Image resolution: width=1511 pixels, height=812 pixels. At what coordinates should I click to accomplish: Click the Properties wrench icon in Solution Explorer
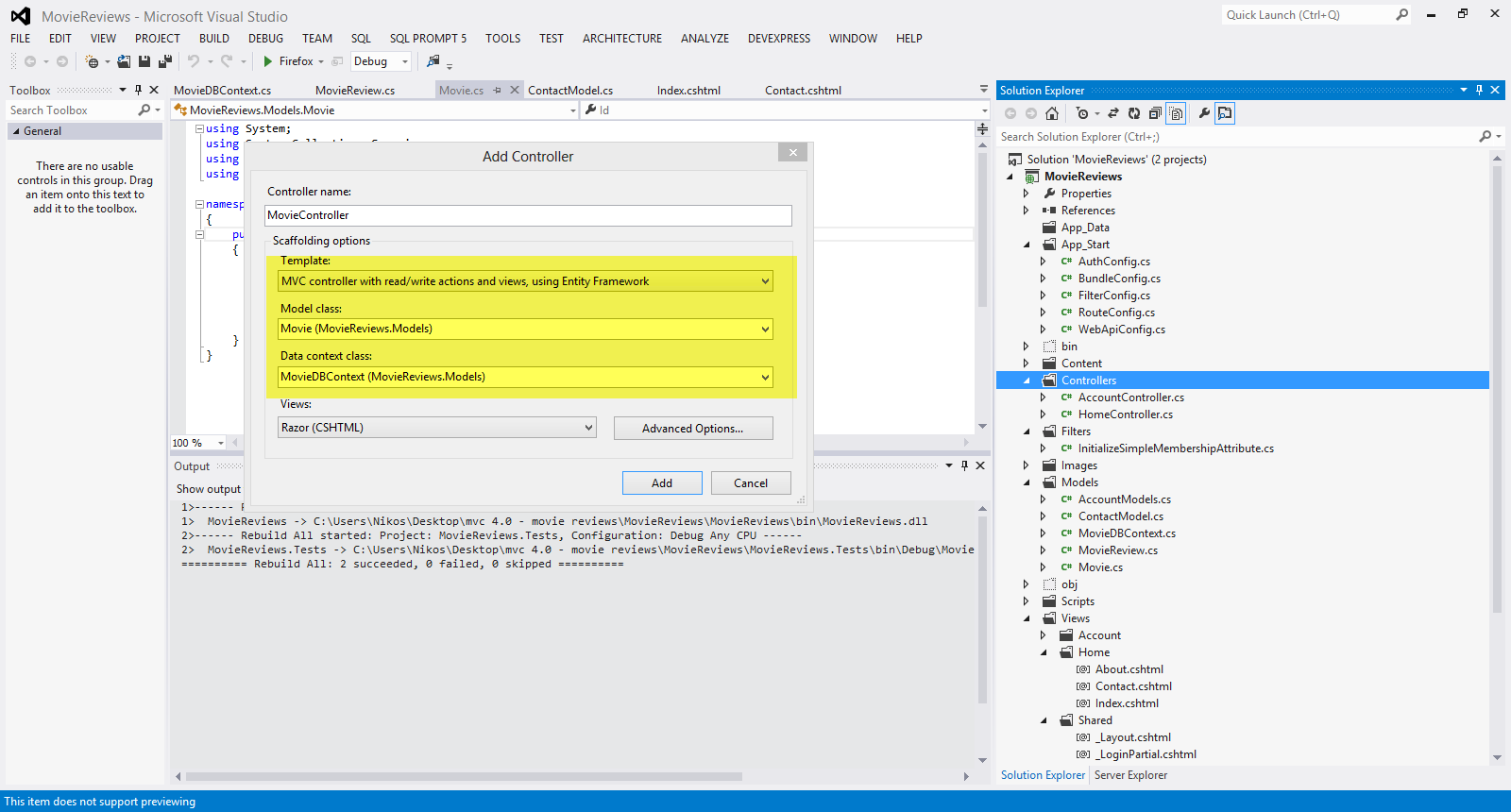coord(1204,113)
